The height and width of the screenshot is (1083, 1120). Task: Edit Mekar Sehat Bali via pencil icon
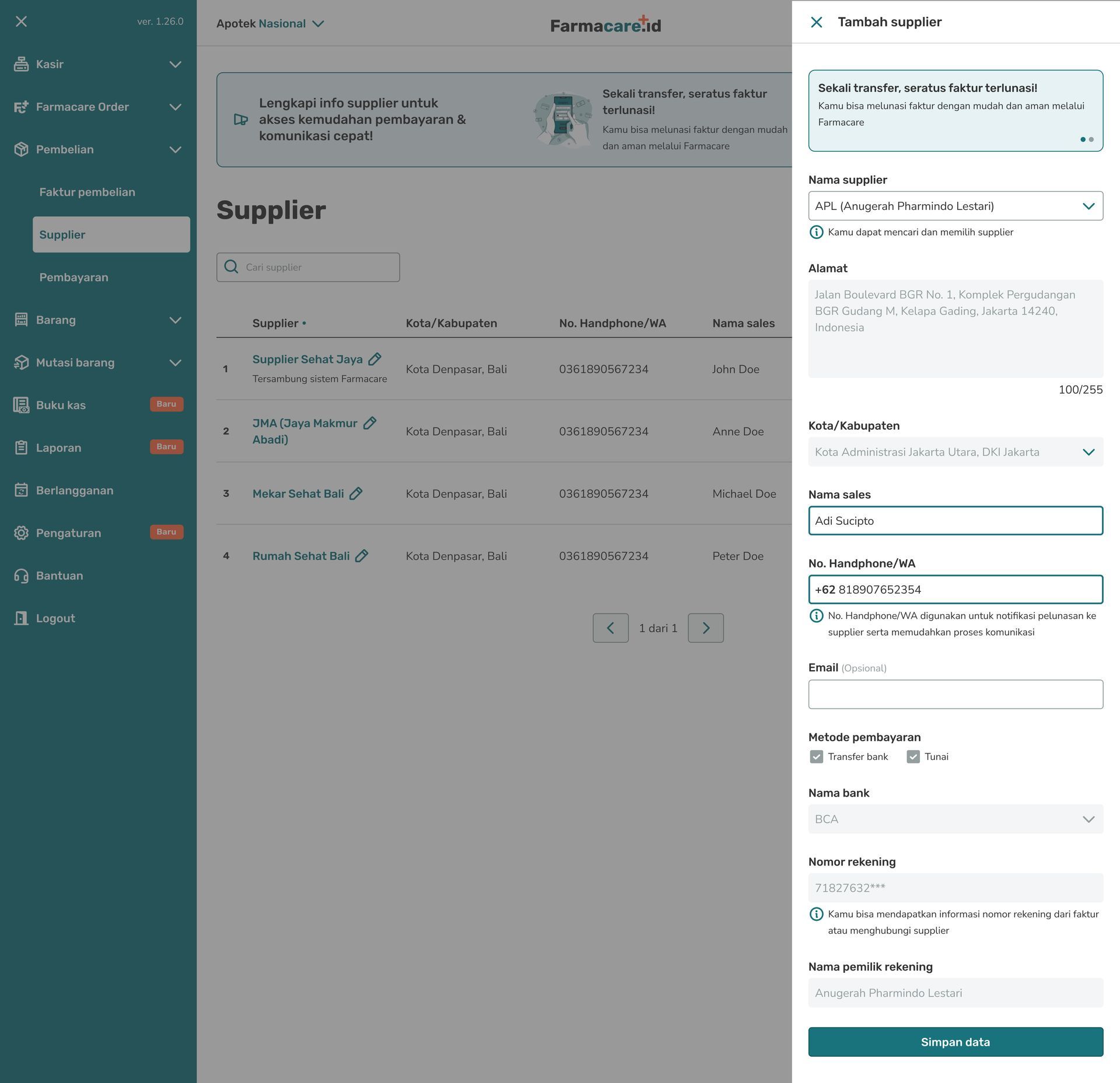click(356, 493)
